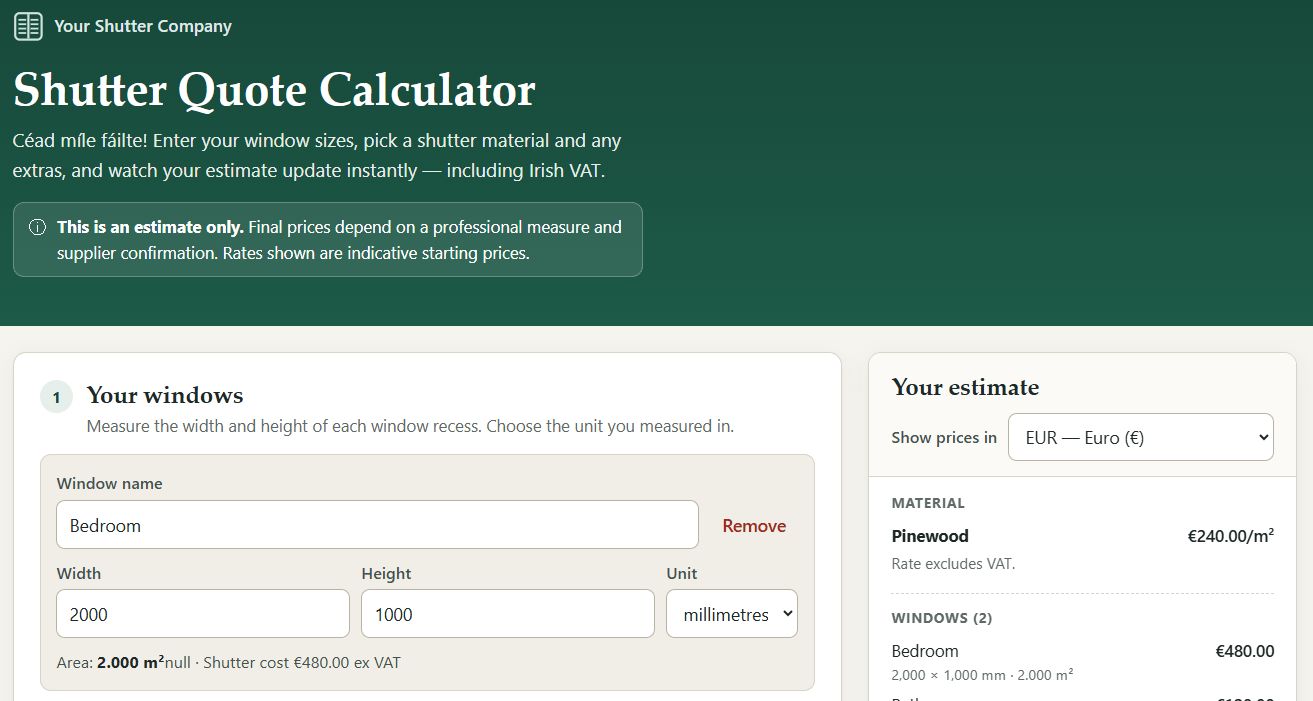
Task: Click the MATERIAL section label
Action: tap(928, 503)
